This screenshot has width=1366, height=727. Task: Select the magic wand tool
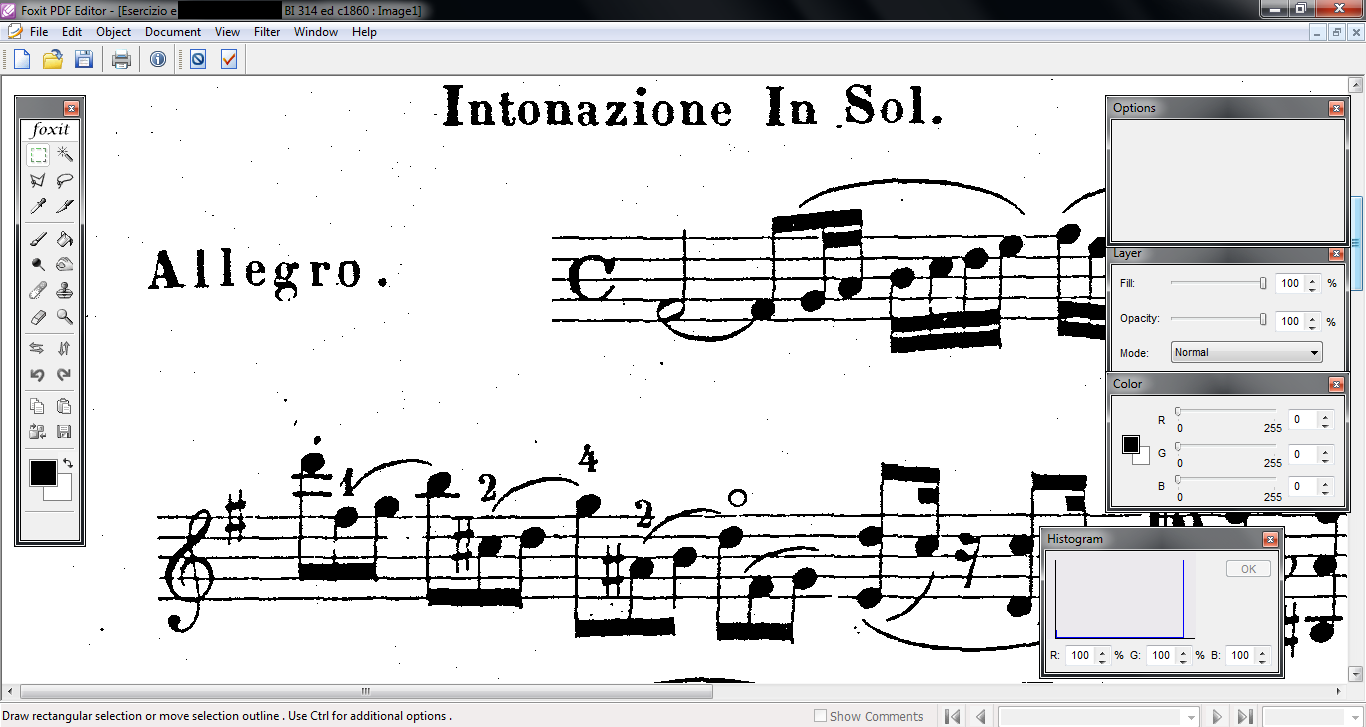[64, 155]
